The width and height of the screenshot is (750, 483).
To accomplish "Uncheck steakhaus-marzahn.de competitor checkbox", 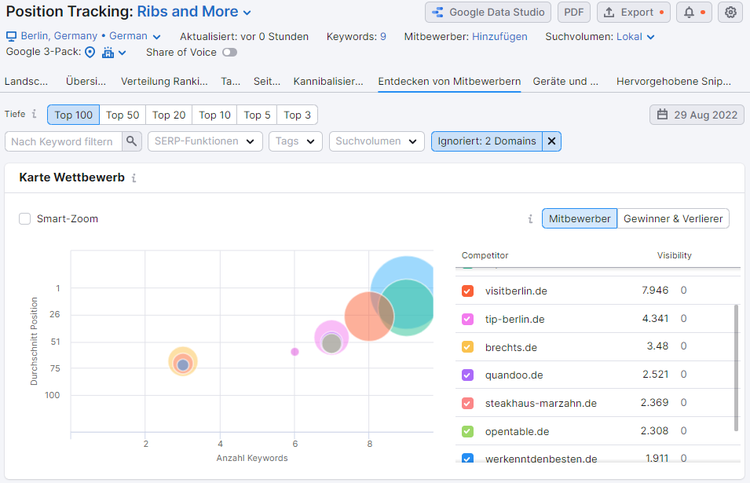I will coord(467,403).
